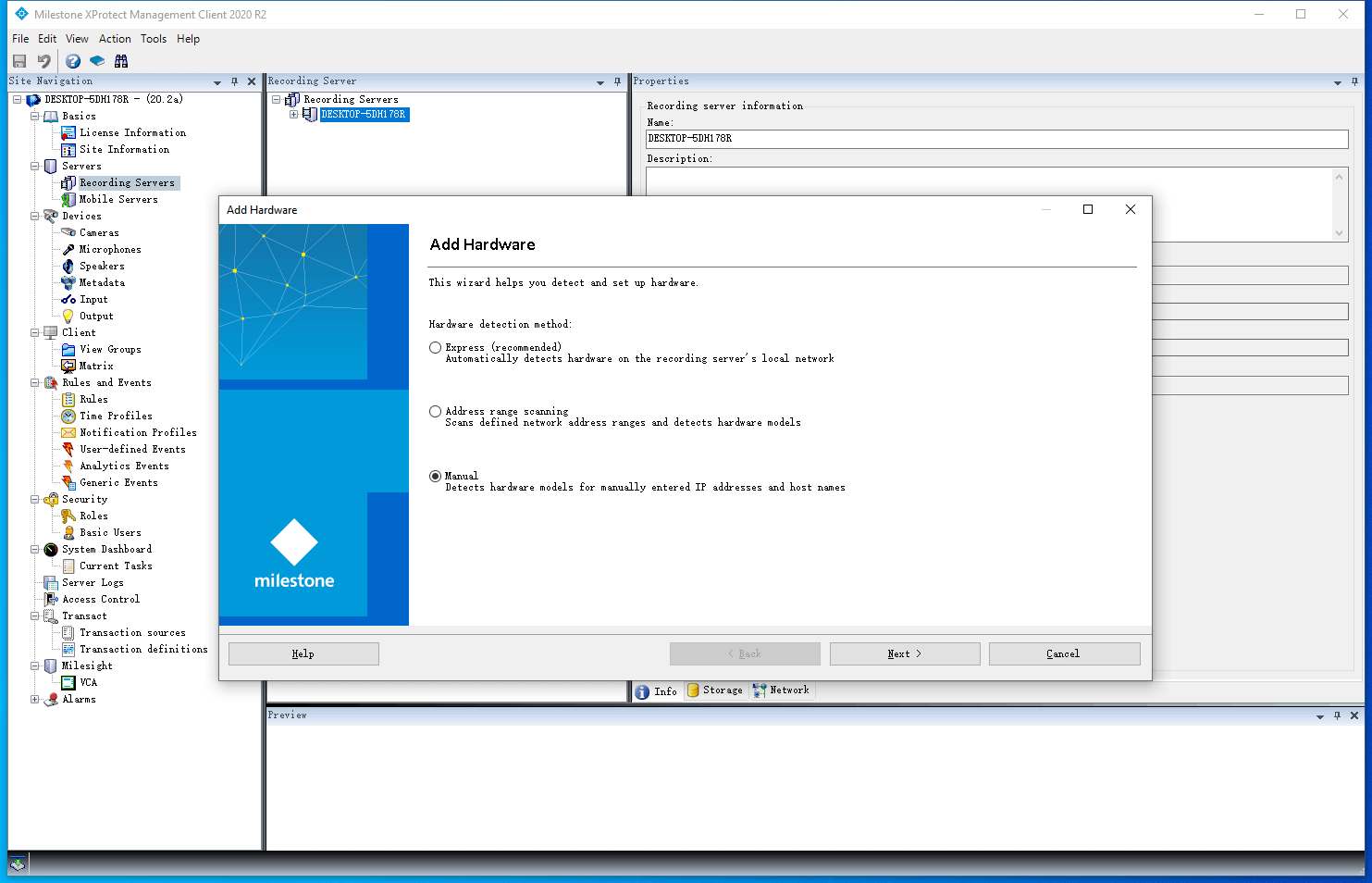Click the Speakers icon
The image size is (1372, 883).
point(68,267)
